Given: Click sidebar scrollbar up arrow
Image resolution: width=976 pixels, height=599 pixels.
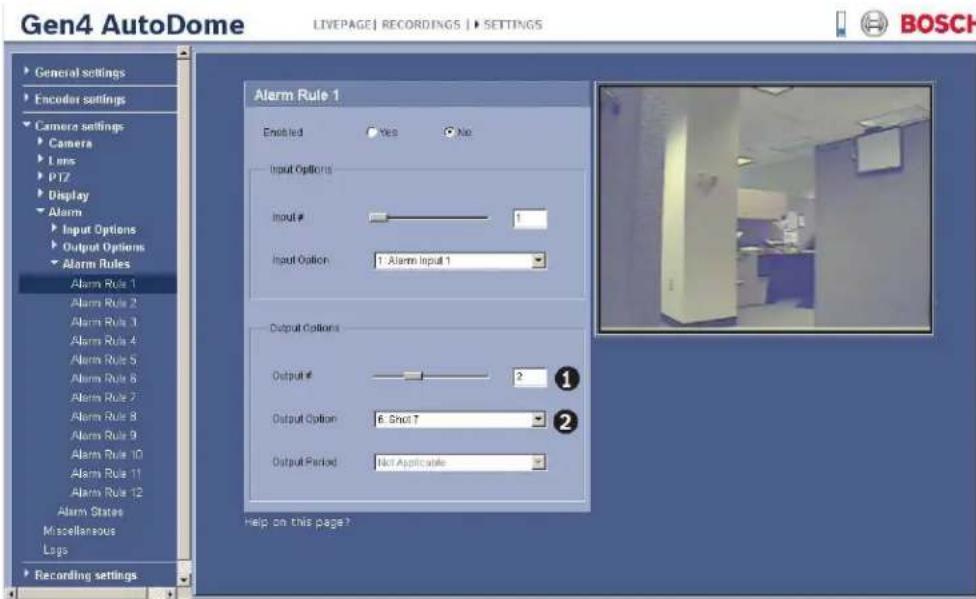Looking at the screenshot, I should point(184,52).
